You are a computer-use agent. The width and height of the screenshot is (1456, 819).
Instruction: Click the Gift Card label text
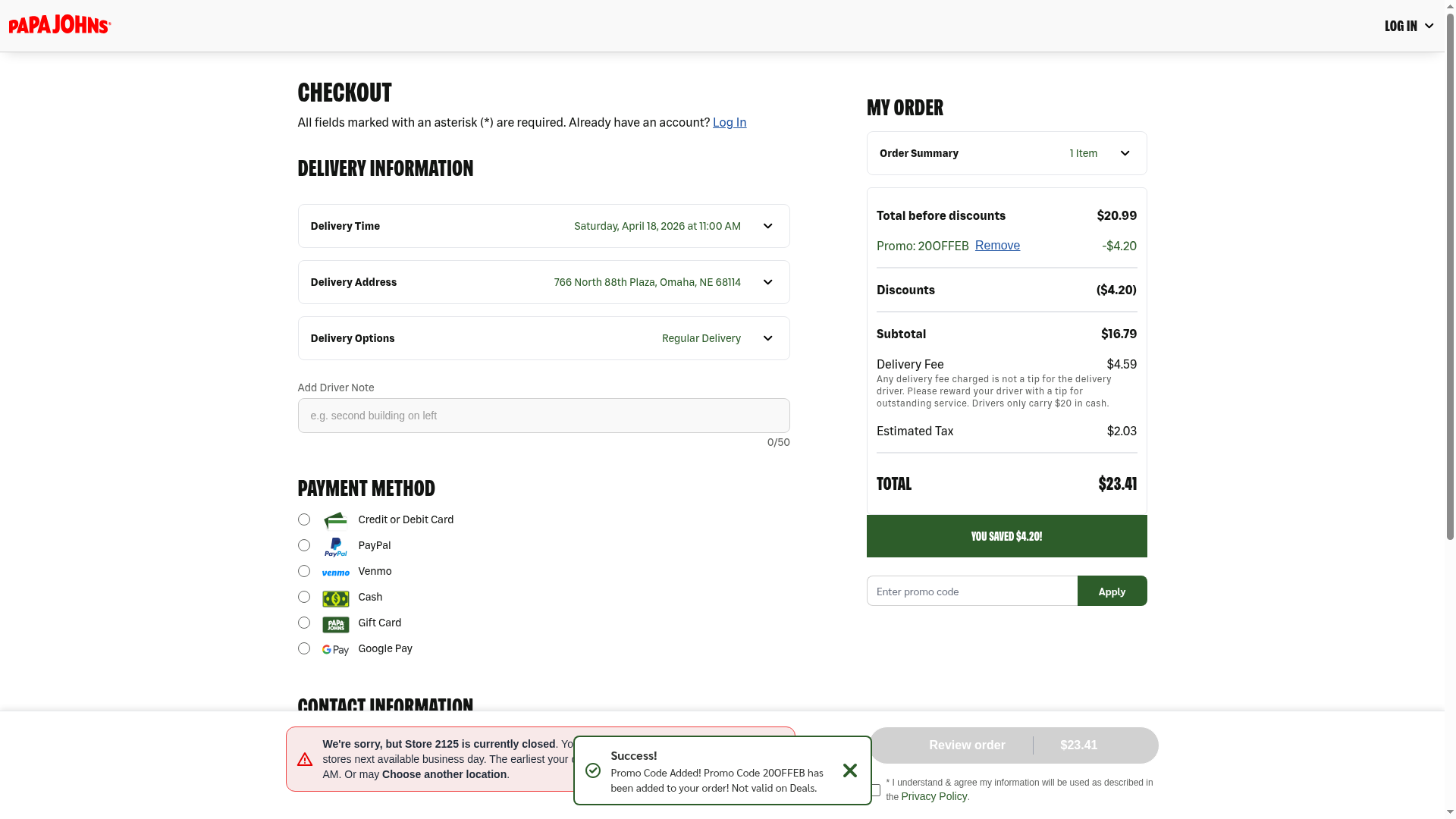click(x=380, y=623)
